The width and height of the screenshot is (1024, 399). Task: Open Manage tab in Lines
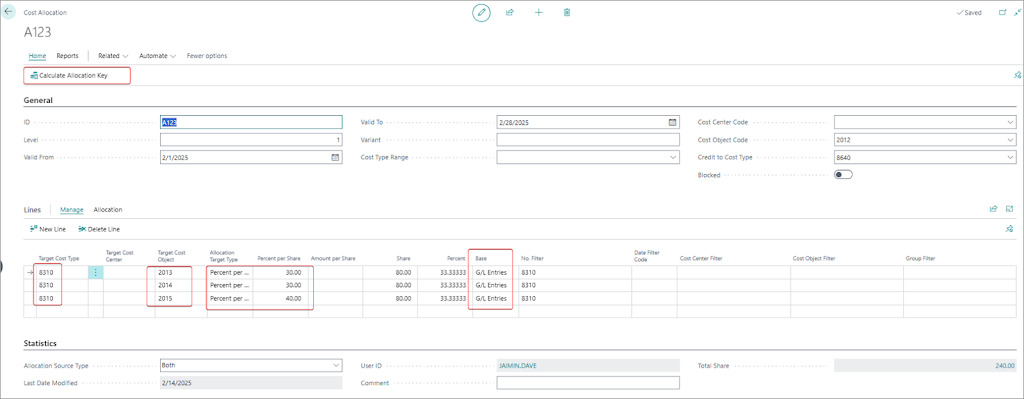(72, 210)
